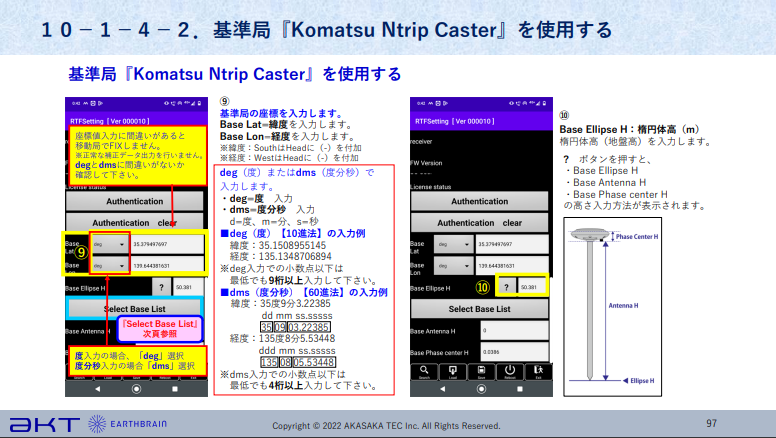Click 'FW Version' label on right phone
The height and width of the screenshot is (438, 776).
click(426, 163)
